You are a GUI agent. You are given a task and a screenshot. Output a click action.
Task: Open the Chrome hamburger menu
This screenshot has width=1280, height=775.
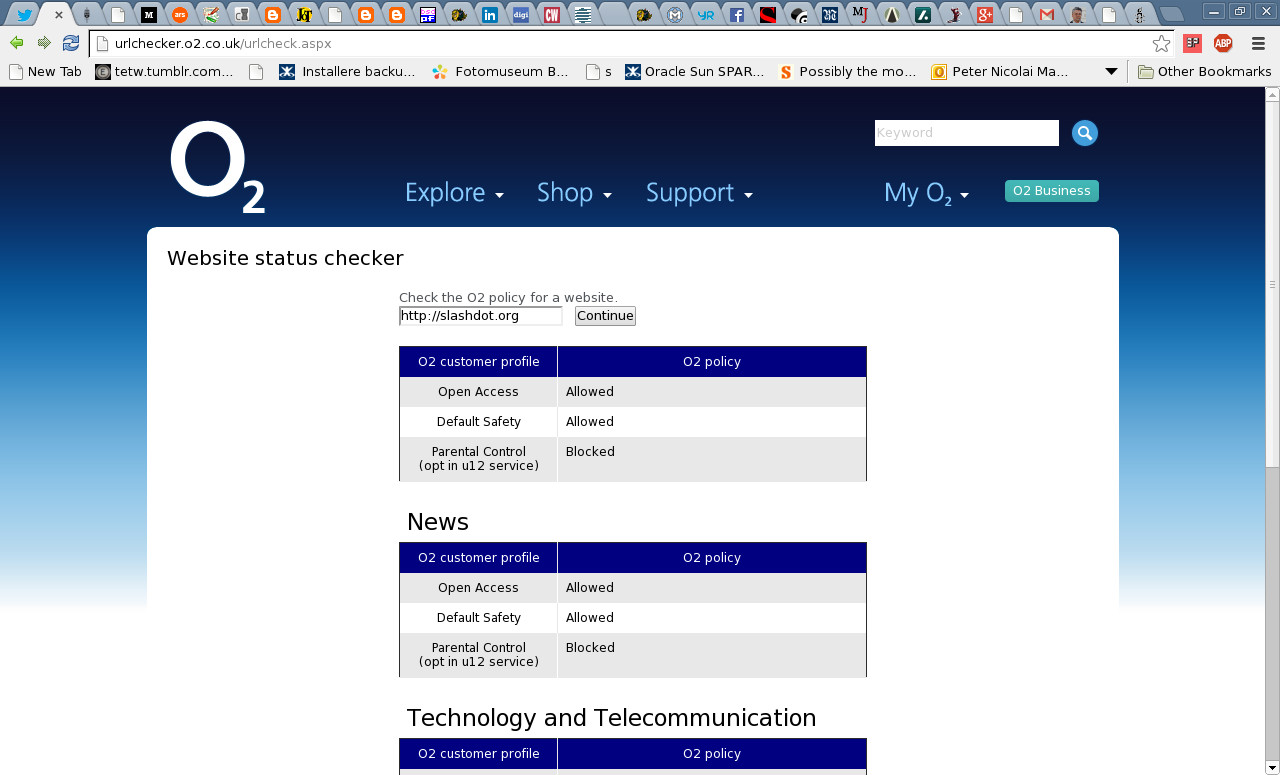(x=1257, y=43)
